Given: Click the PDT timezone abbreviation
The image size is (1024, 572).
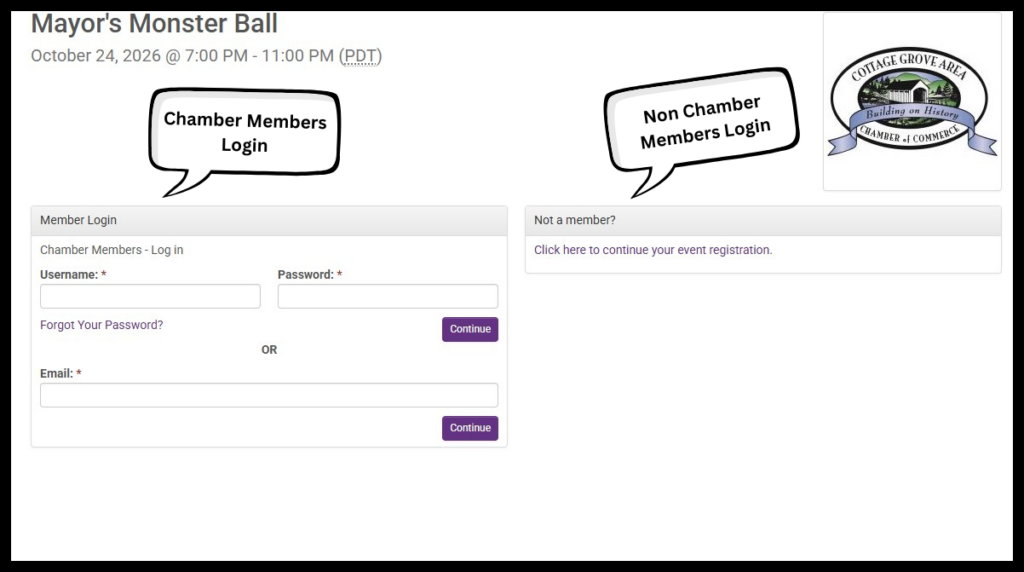Looking at the screenshot, I should 360,56.
